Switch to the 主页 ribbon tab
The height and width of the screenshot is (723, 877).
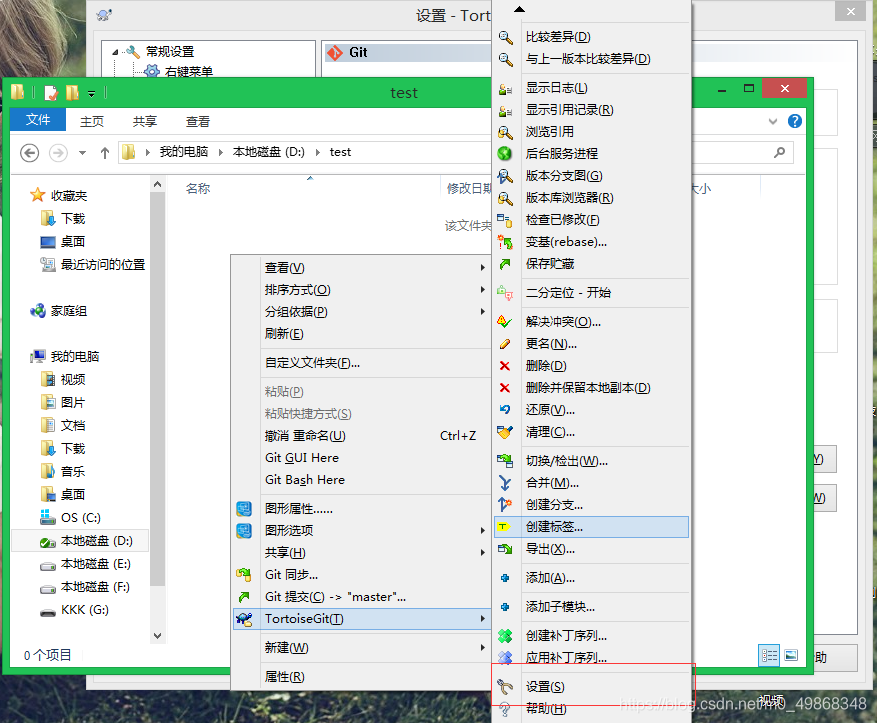91,121
